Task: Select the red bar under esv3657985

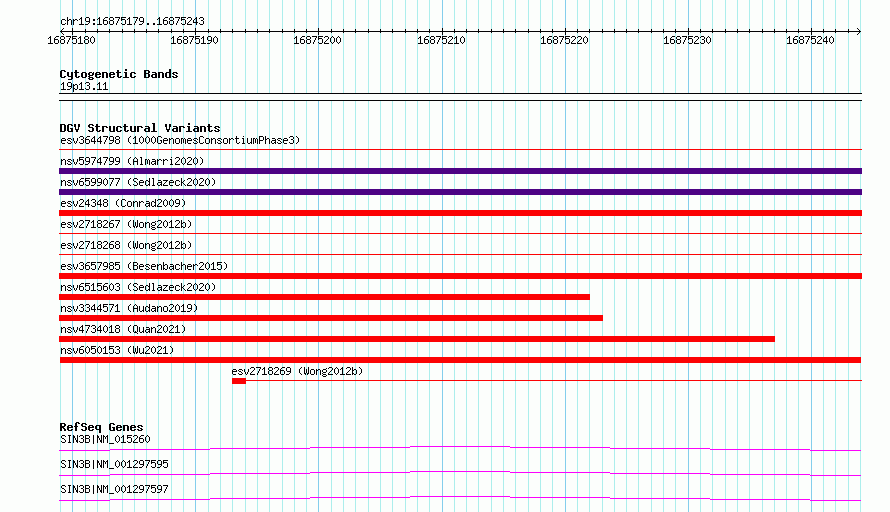Action: 460,276
